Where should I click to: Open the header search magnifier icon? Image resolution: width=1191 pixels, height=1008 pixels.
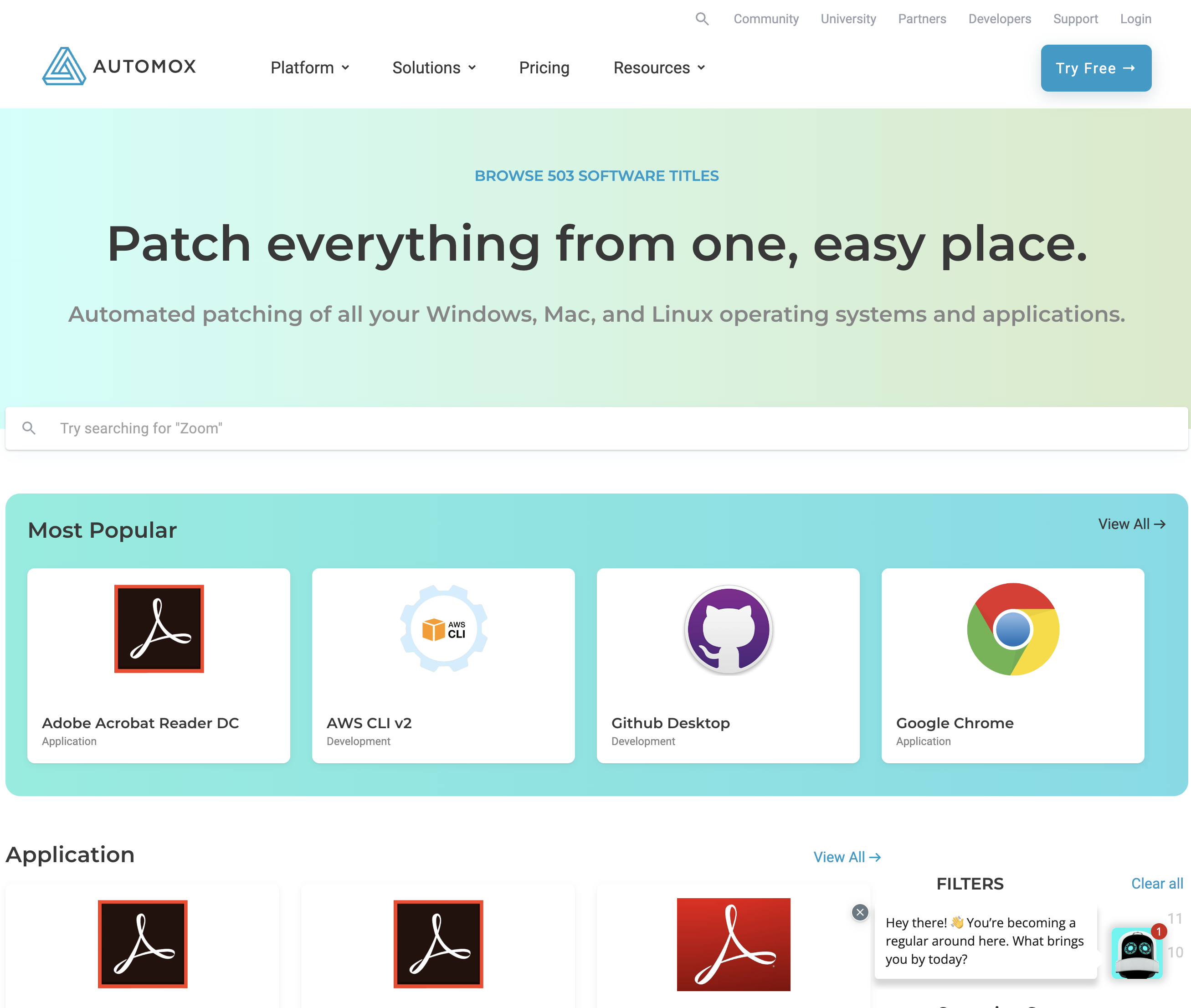tap(702, 19)
